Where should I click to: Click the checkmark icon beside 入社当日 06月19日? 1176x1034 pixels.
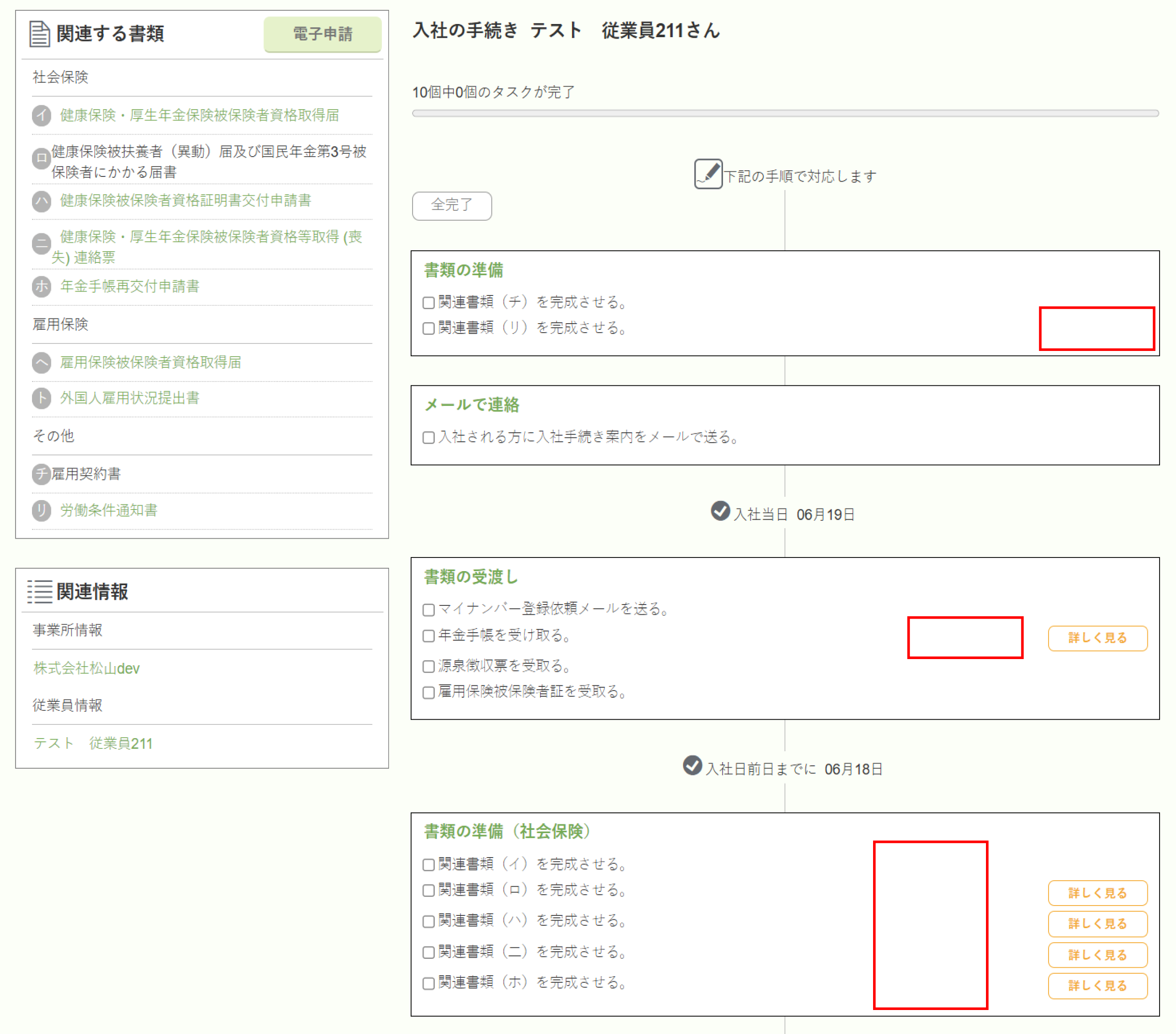tap(720, 511)
